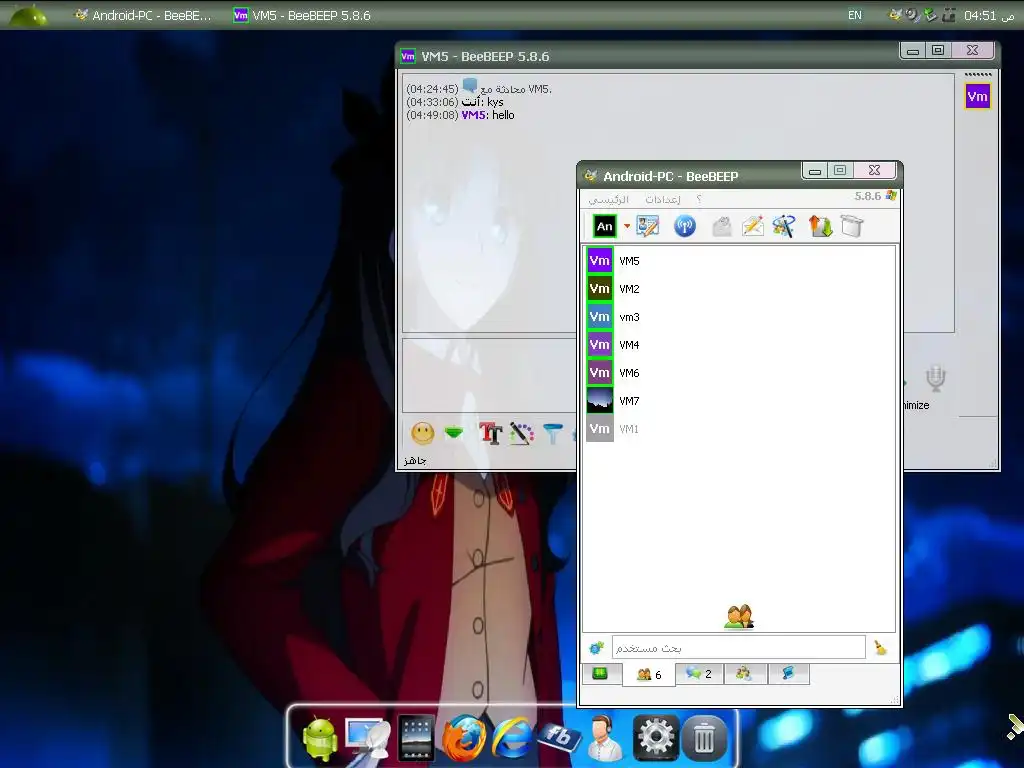Open the dropdown arrow next to An avatar

pyautogui.click(x=627, y=227)
